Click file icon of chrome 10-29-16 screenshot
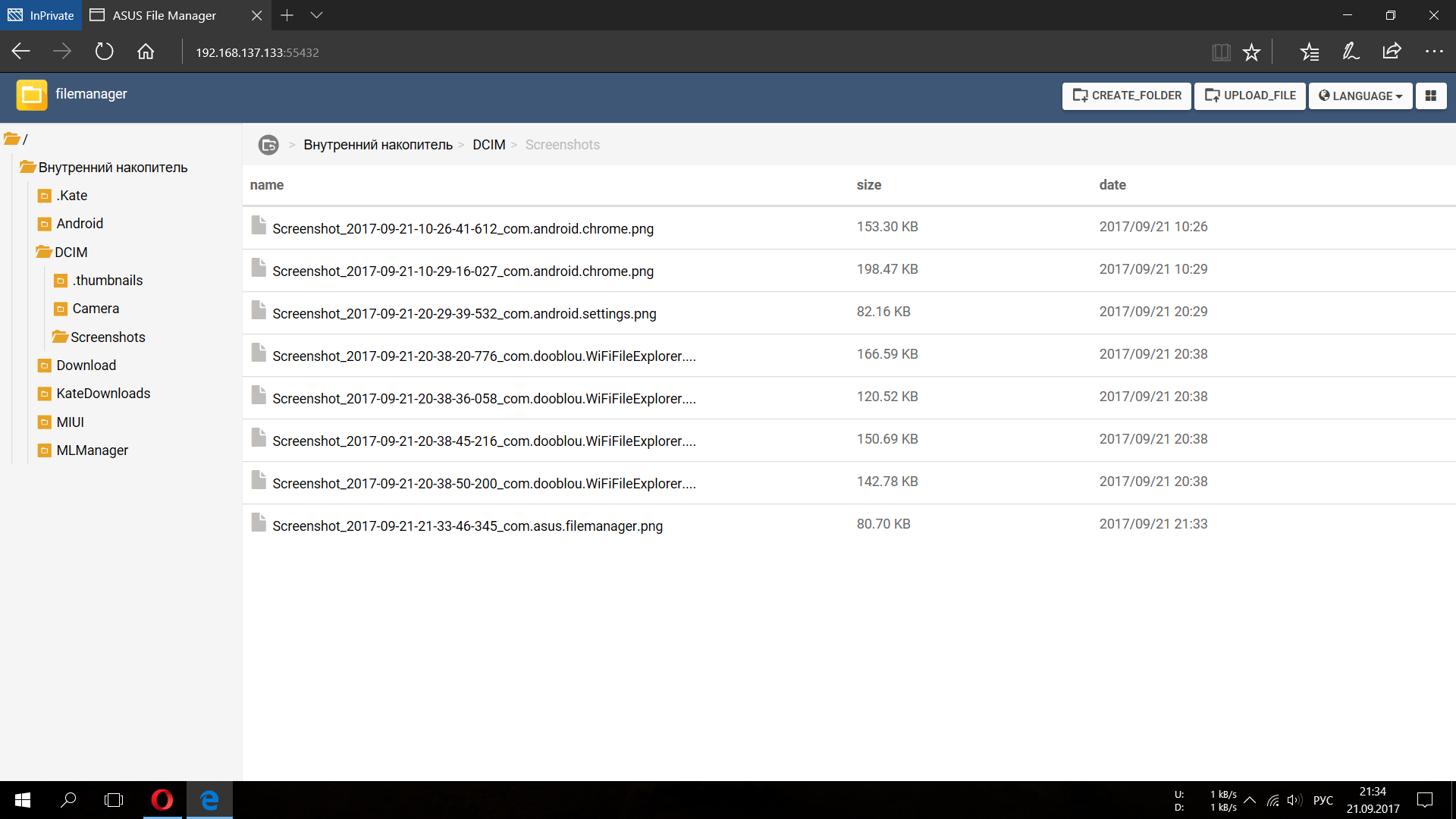Screen dimensions: 1456x819 (x=259, y=268)
